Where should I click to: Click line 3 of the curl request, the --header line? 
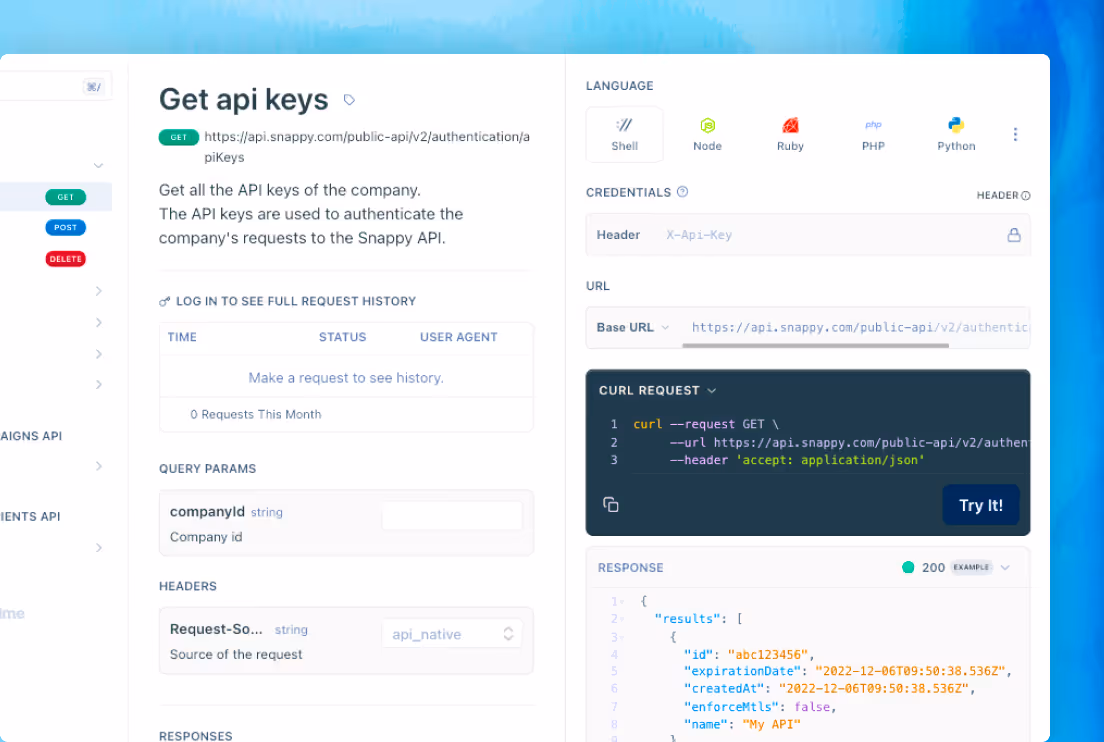coord(796,460)
